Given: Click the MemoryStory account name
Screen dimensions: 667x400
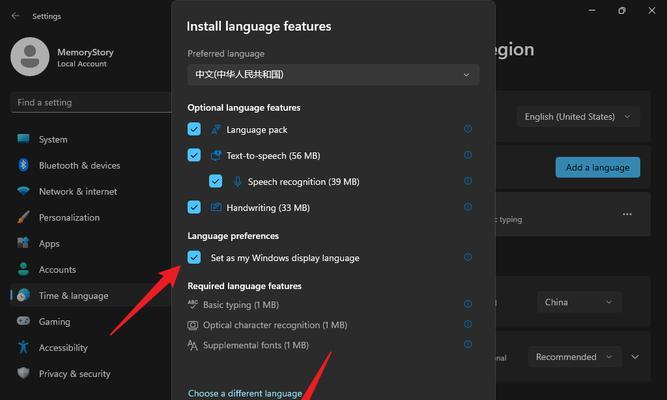Looking at the screenshot, I should (86, 52).
